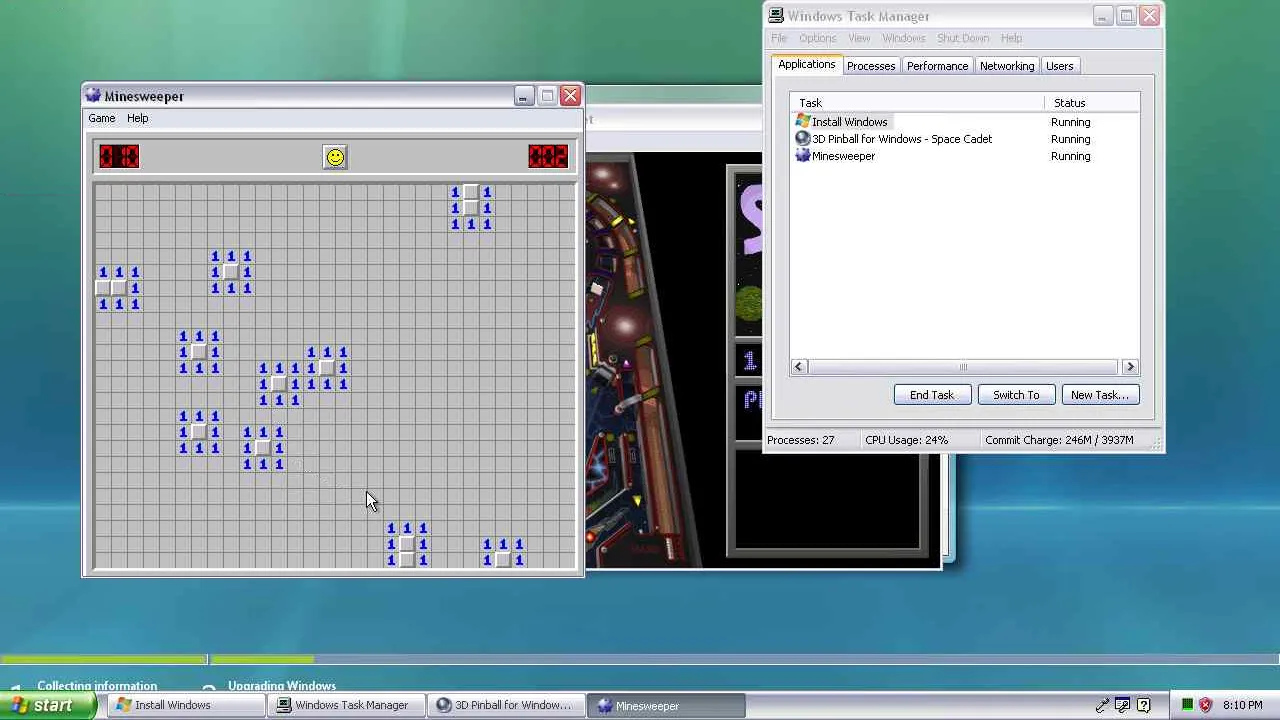Open the red security shield tray icon
This screenshot has width=1280, height=720.
[1206, 705]
